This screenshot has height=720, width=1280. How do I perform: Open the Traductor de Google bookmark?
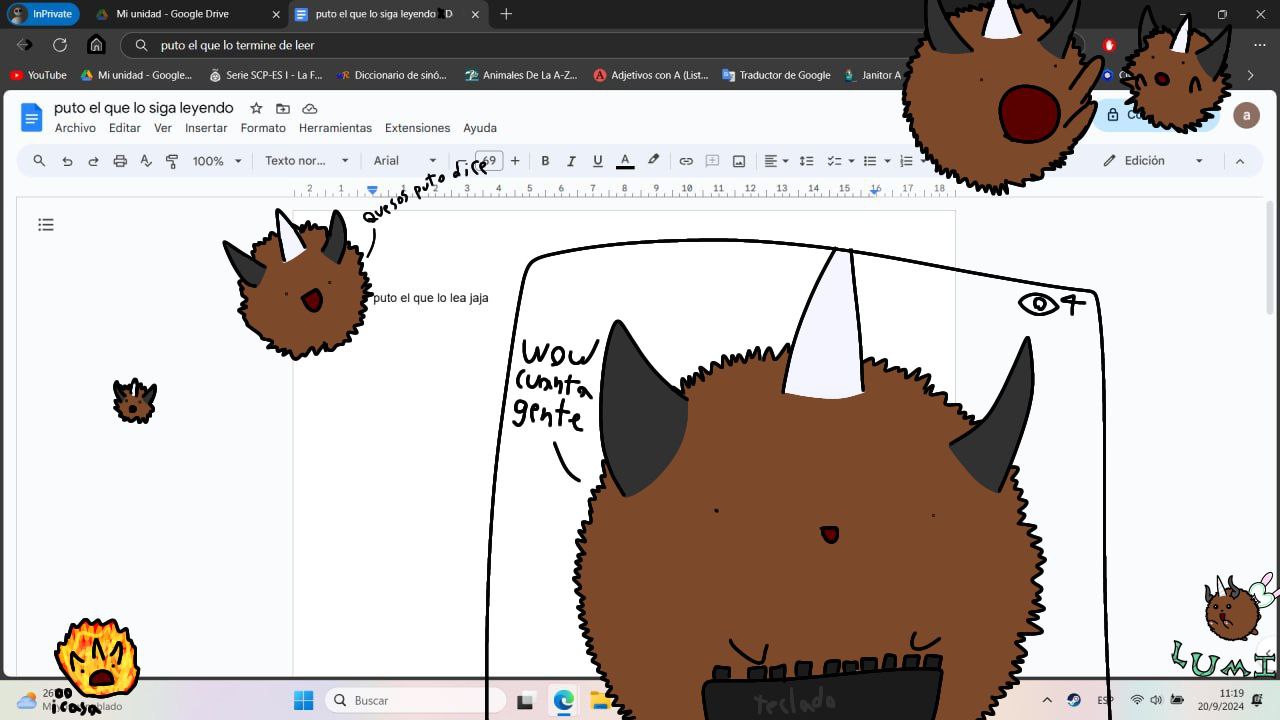tap(776, 75)
